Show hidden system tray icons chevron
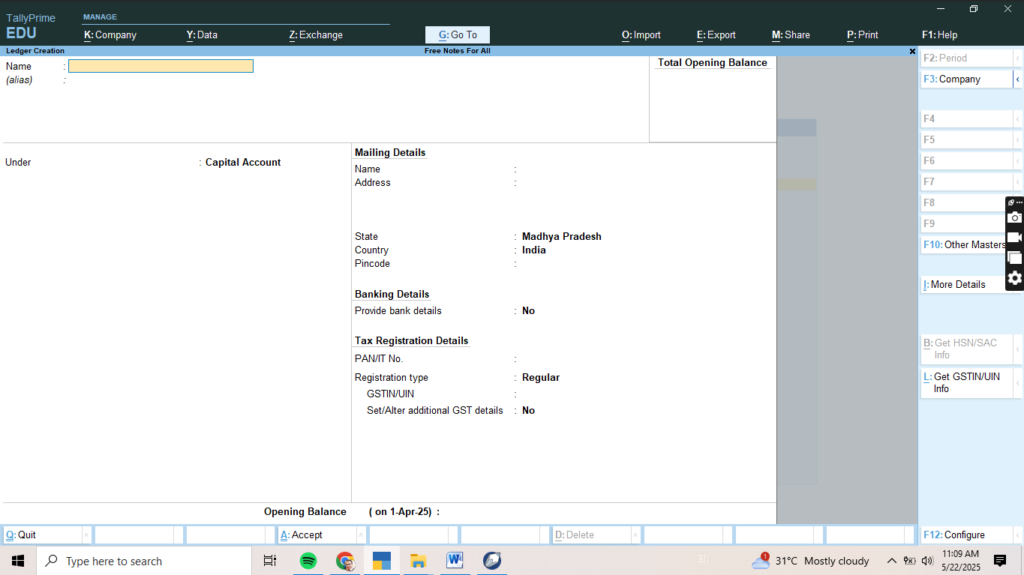 pyautogui.click(x=891, y=561)
